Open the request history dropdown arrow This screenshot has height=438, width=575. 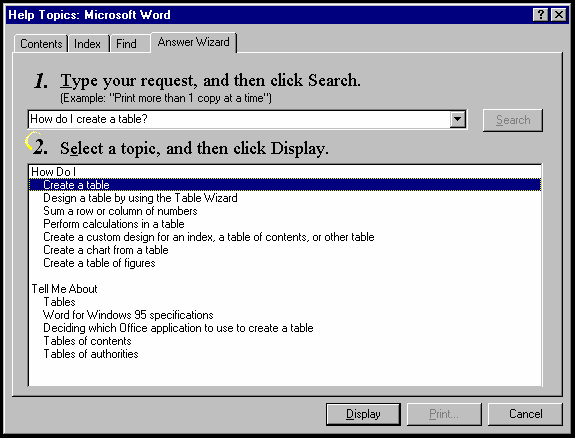458,119
